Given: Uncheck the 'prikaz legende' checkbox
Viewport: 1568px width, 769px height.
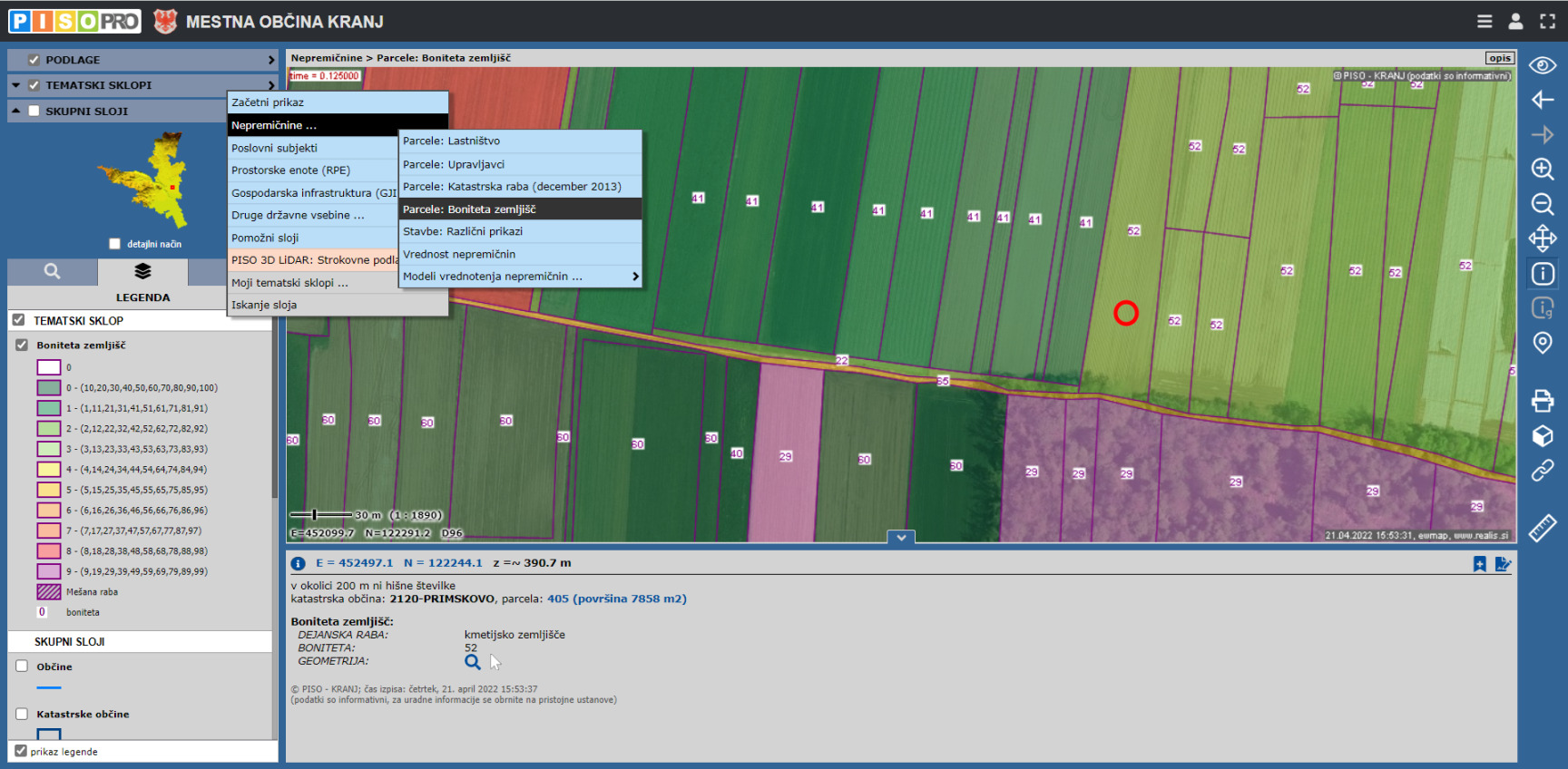Looking at the screenshot, I should [21, 751].
